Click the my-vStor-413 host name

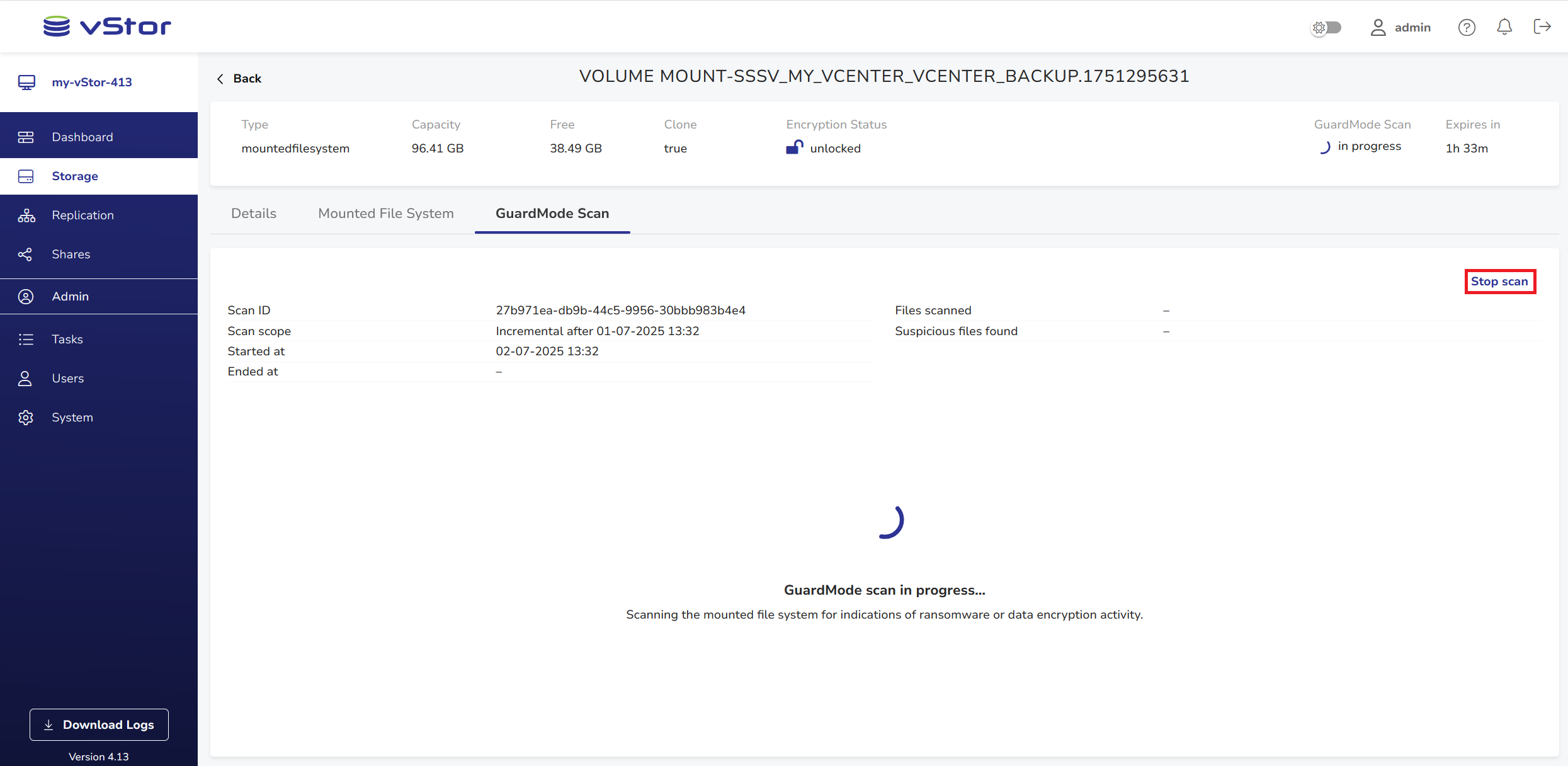[91, 82]
